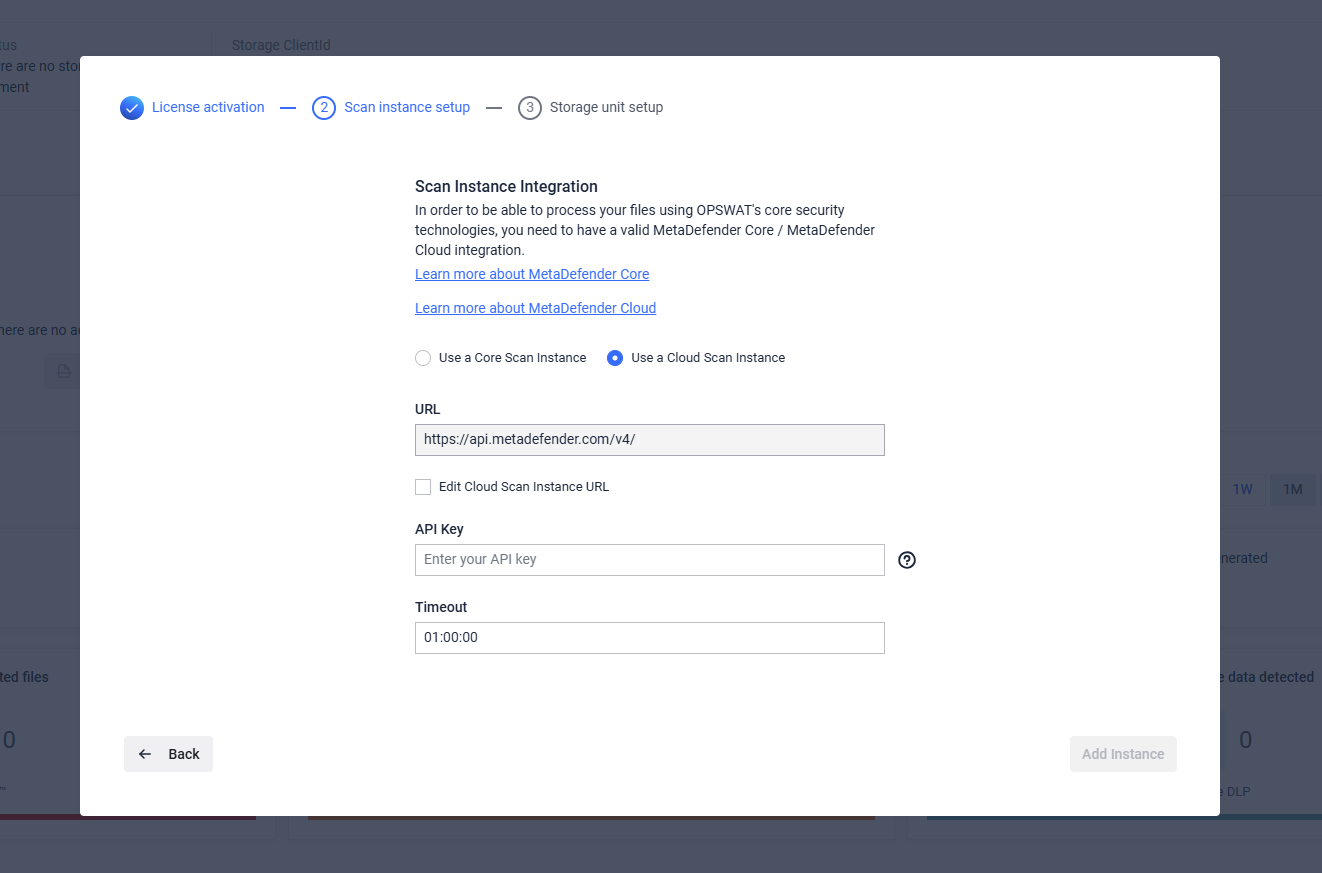This screenshot has width=1322, height=873.
Task: Click the step 3 circle icon
Action: tap(530, 108)
